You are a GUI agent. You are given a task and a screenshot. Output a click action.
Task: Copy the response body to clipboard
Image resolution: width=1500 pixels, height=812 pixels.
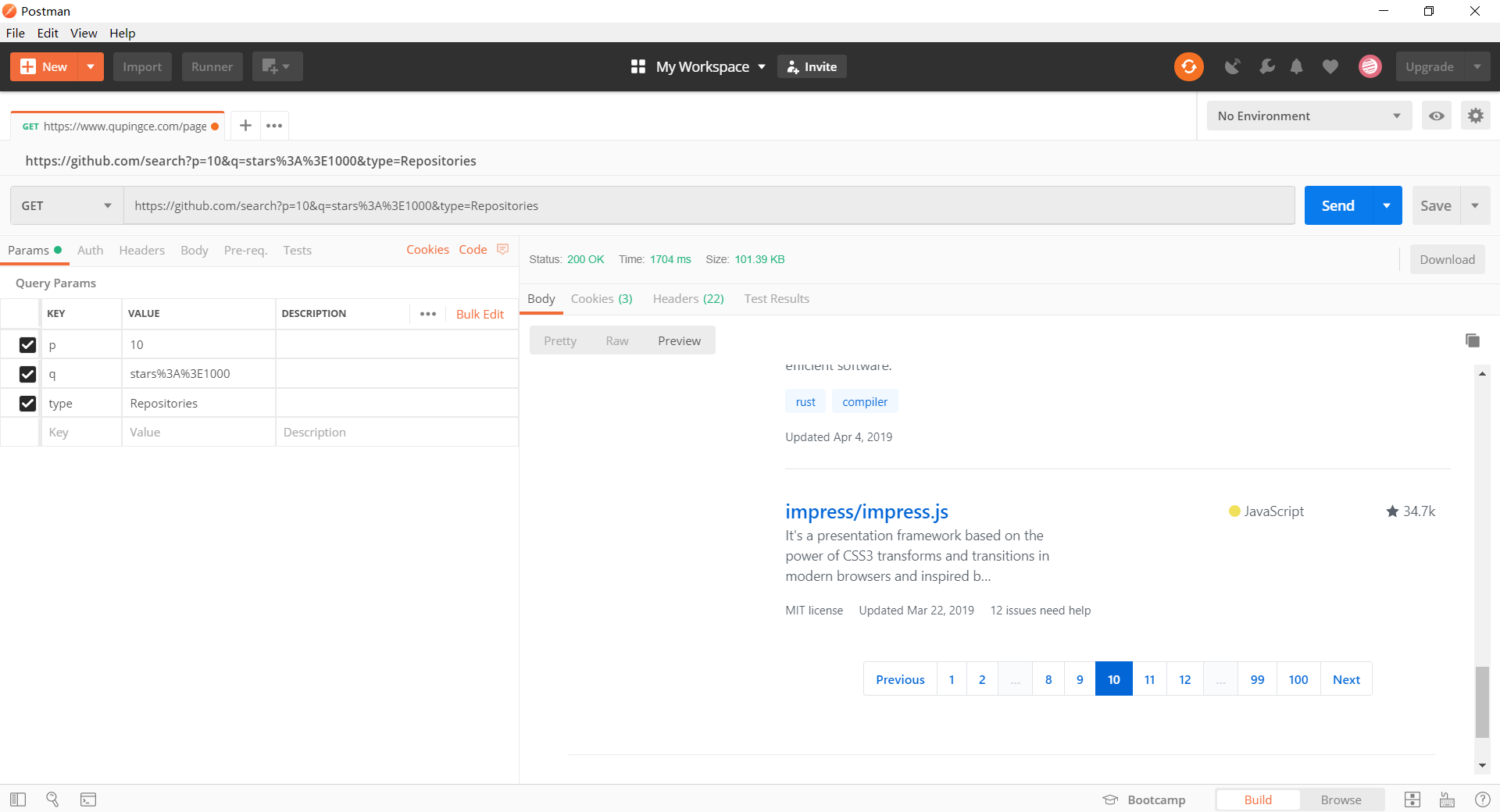point(1472,340)
